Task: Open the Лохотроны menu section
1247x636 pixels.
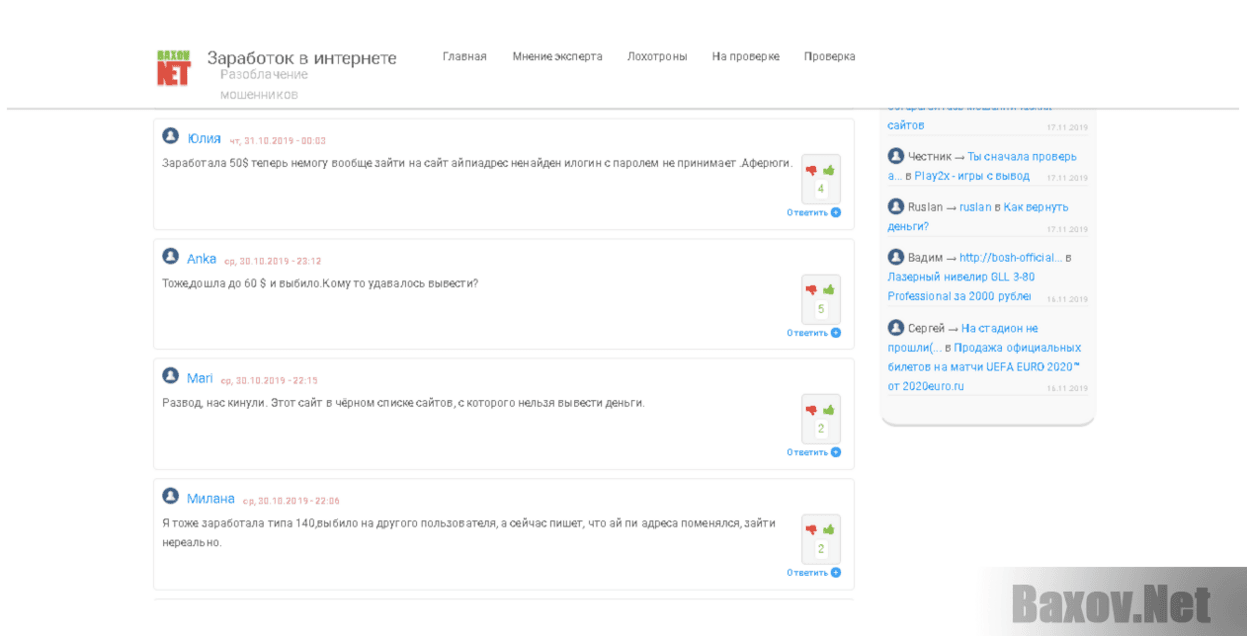Action: (657, 57)
